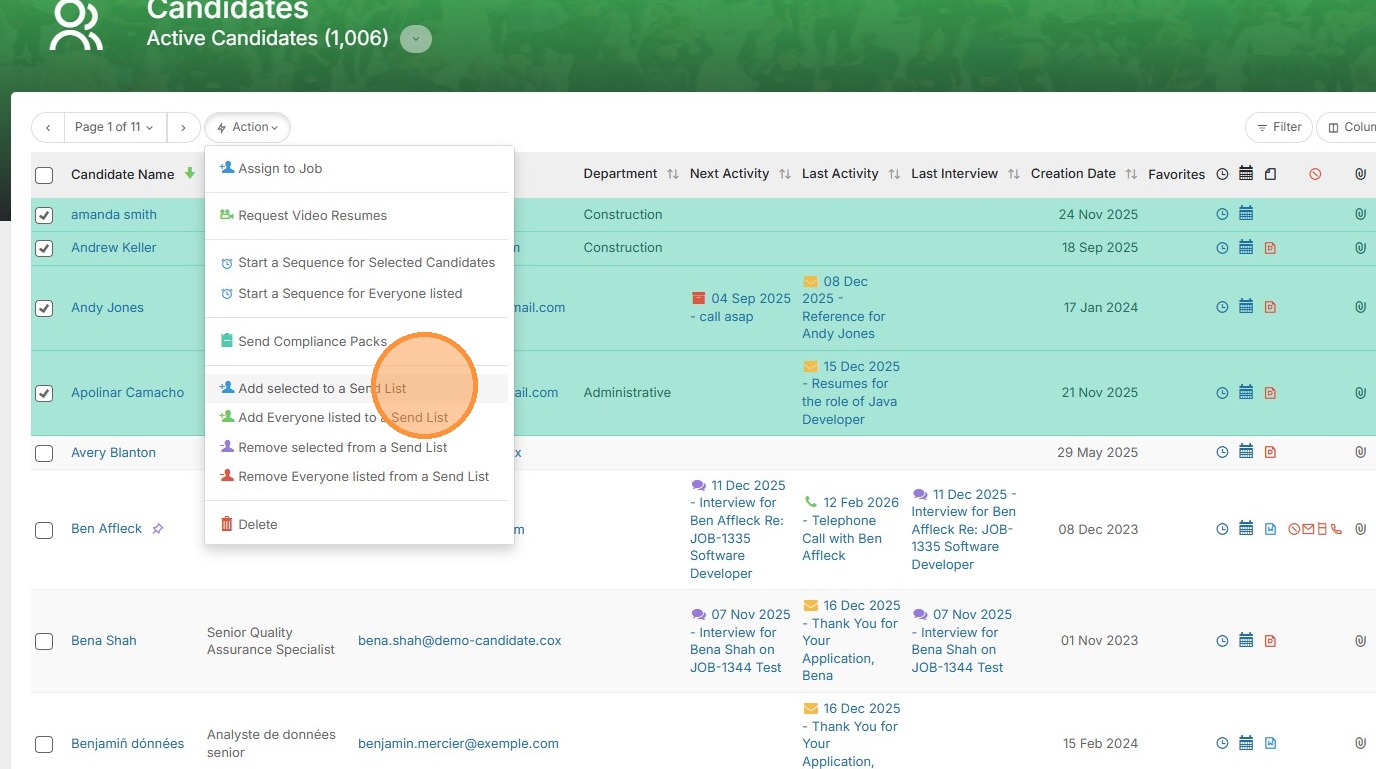Open calendar icon in Apolinar Camacho row
This screenshot has height=769, width=1376.
[x=1246, y=392]
